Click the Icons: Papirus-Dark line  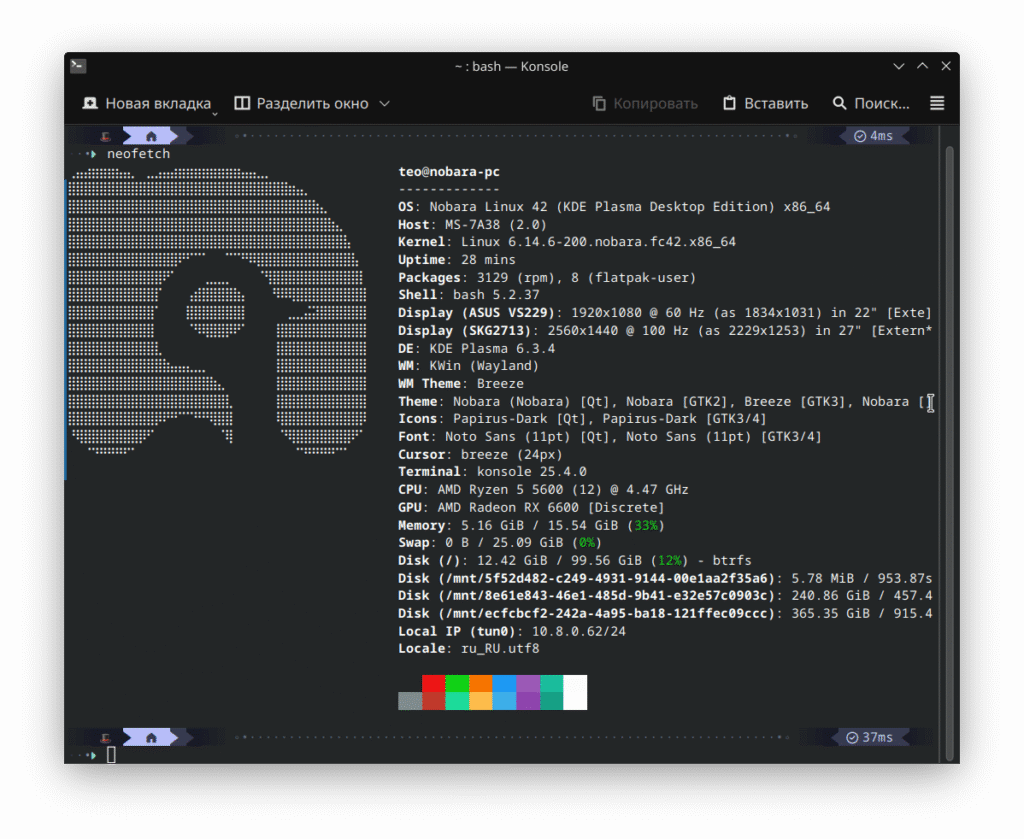click(x=583, y=419)
